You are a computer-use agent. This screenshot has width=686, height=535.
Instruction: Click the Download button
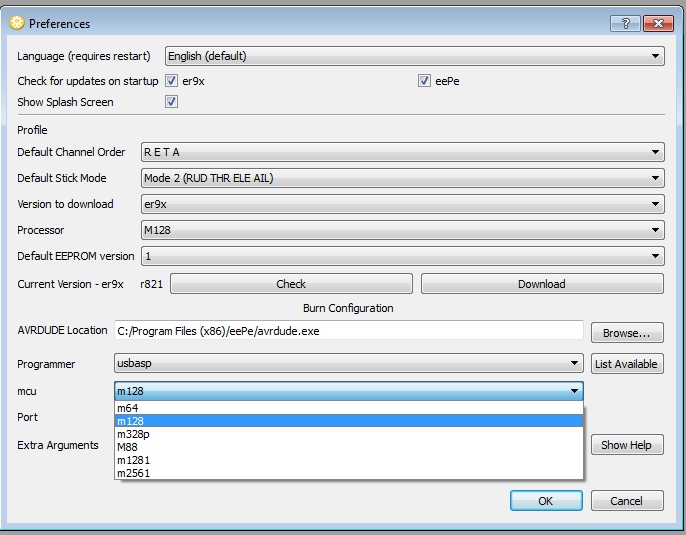point(542,284)
